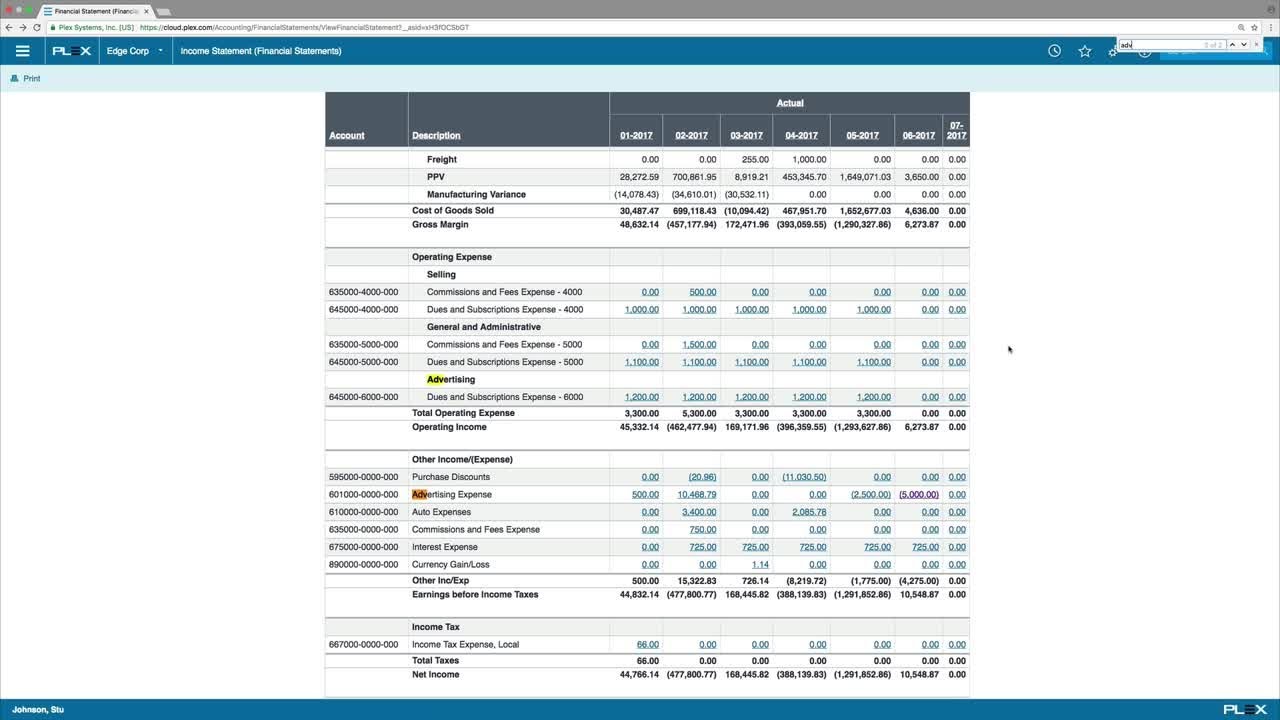The width and height of the screenshot is (1280, 720).
Task: Open Dues 6000 01-2017 amount 1,200.00
Action: point(642,397)
